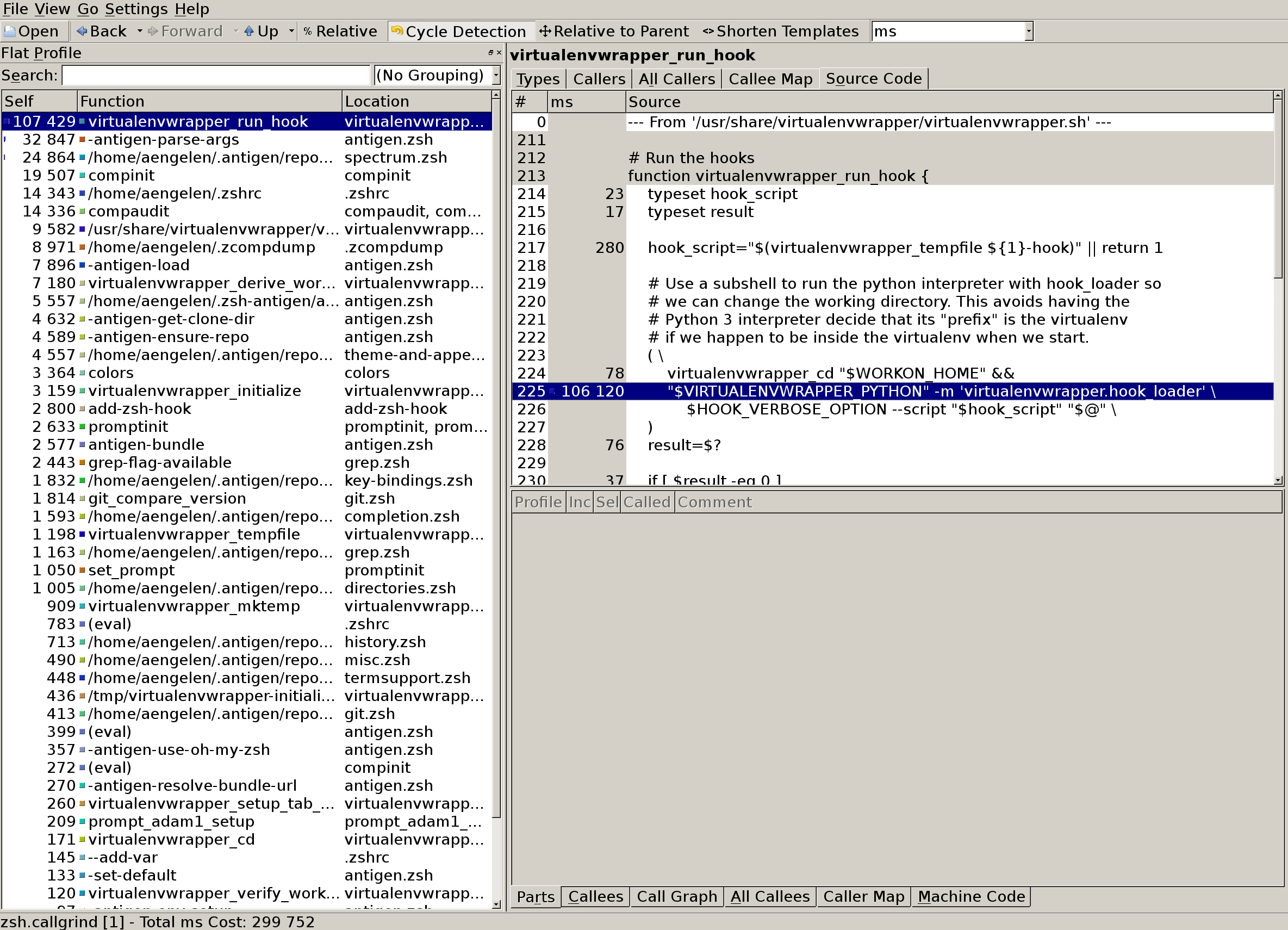Click the ms column header in source view

click(587, 102)
